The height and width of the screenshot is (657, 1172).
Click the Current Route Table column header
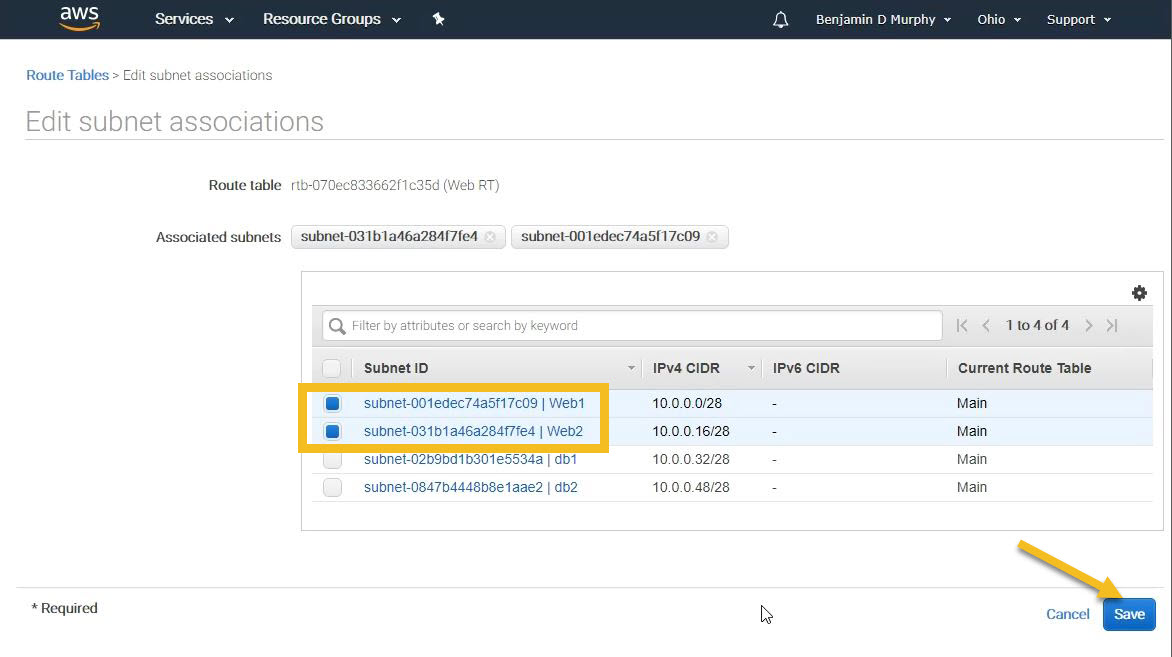pyautogui.click(x=1024, y=368)
